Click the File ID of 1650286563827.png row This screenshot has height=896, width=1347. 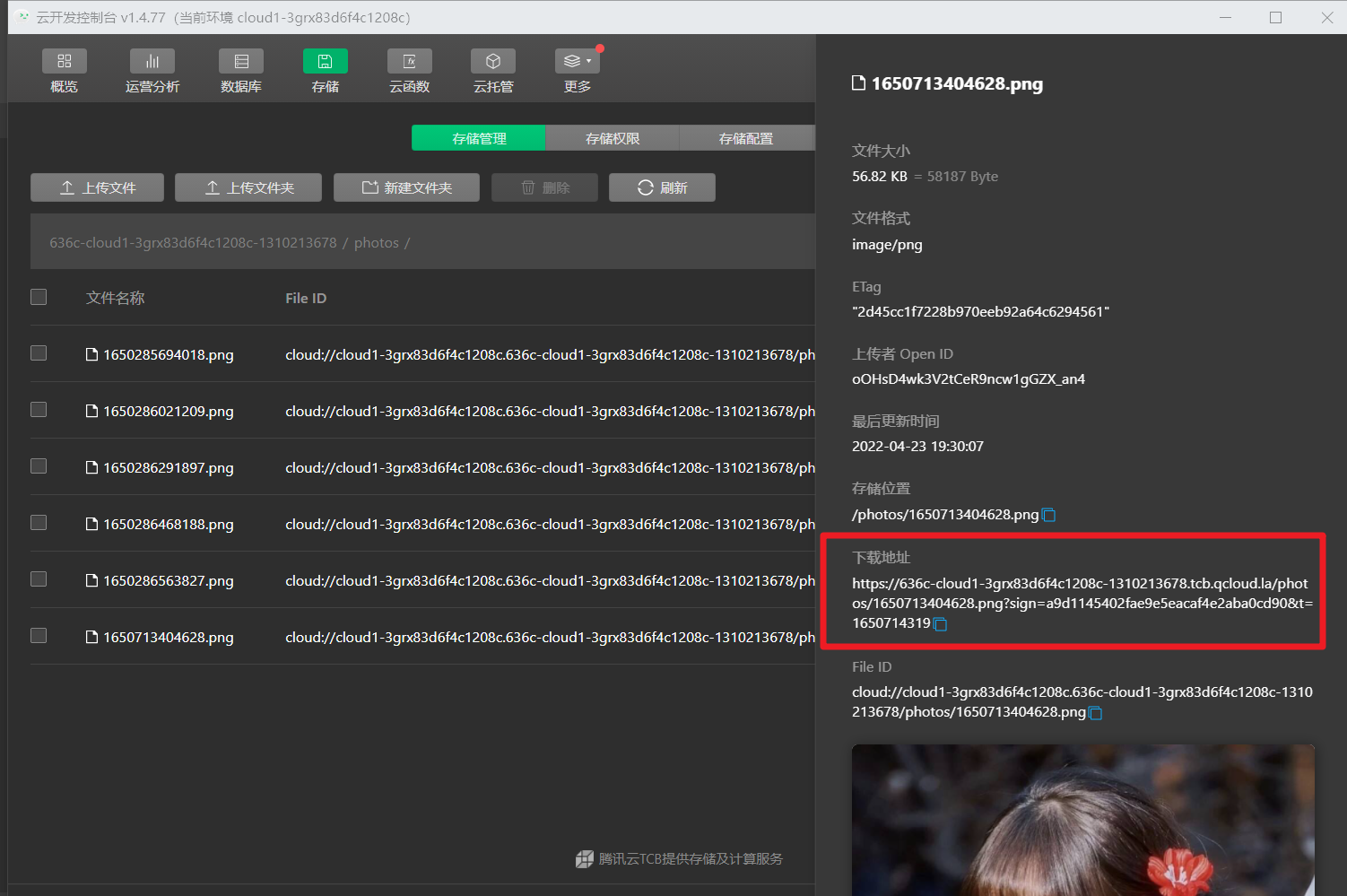tap(550, 581)
